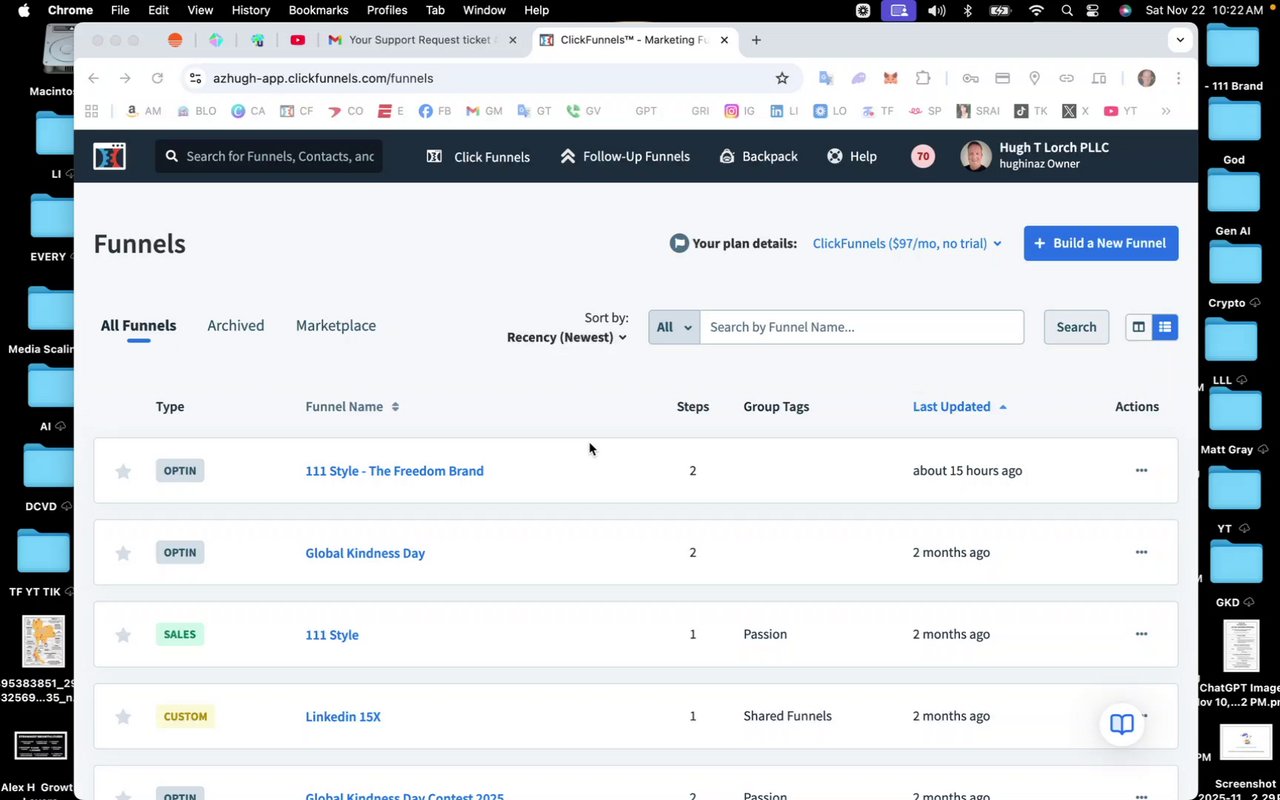Open the LI LinkedIn bookmark
Screen dimensions: 1280x800
click(x=785, y=111)
